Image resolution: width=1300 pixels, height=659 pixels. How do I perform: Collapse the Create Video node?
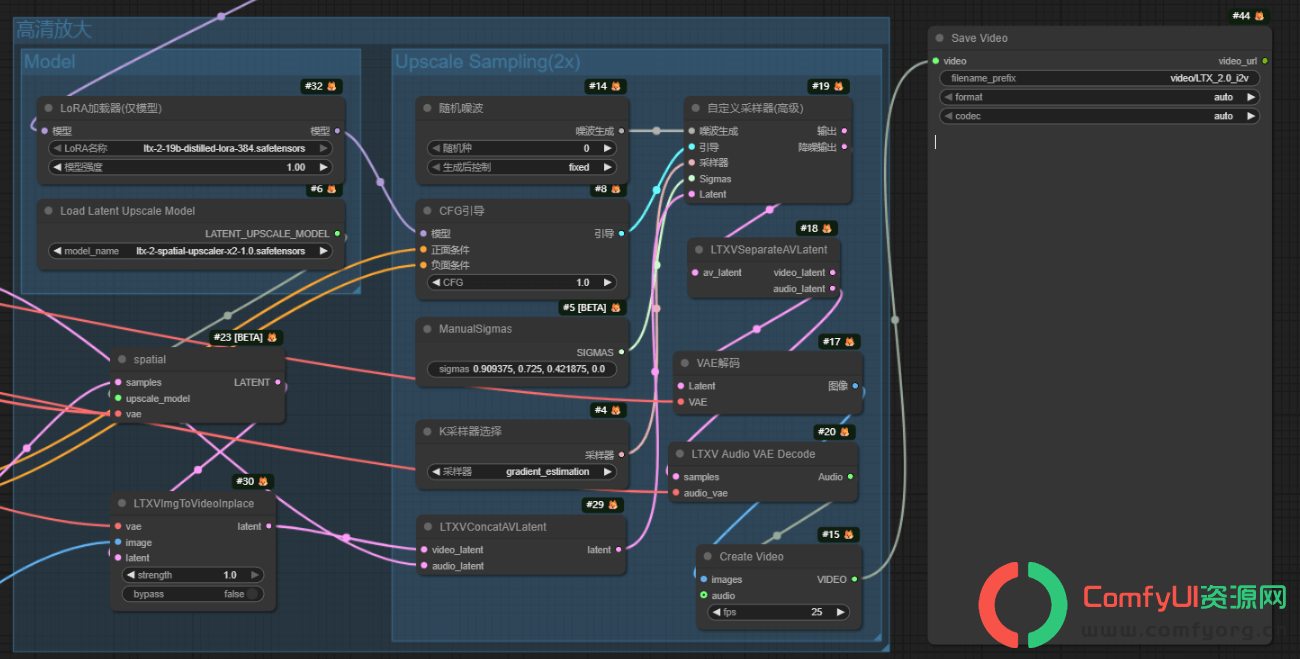(x=707, y=557)
